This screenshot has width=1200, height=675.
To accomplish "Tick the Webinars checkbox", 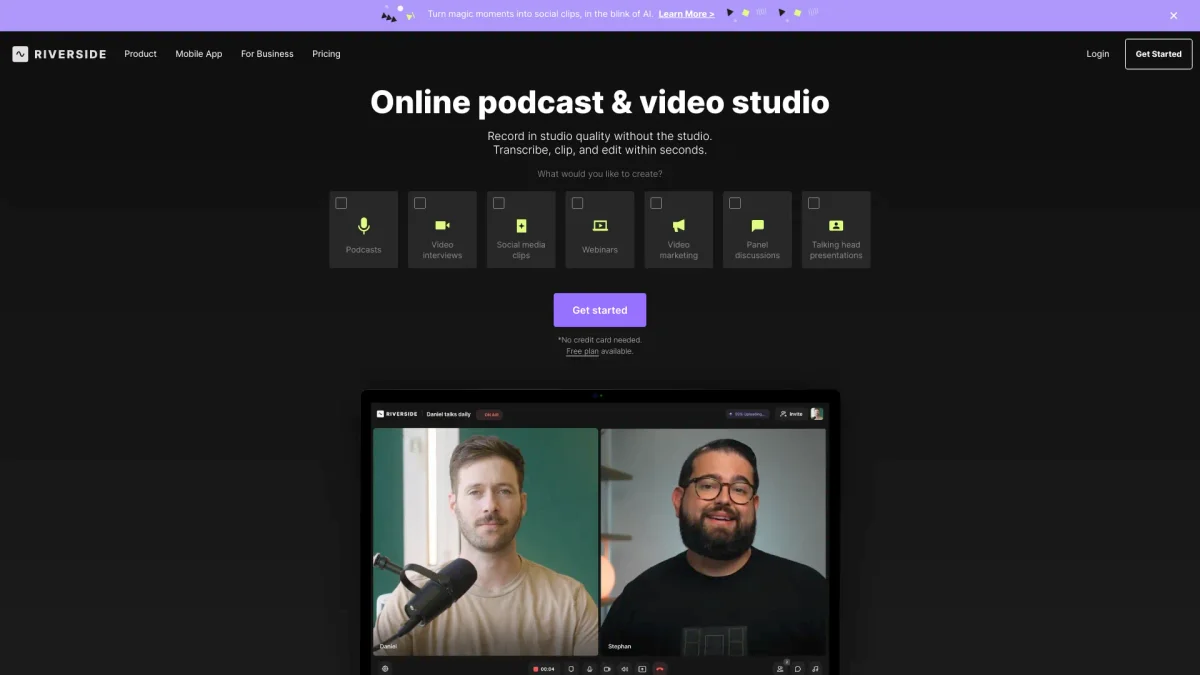I will click(x=577, y=203).
